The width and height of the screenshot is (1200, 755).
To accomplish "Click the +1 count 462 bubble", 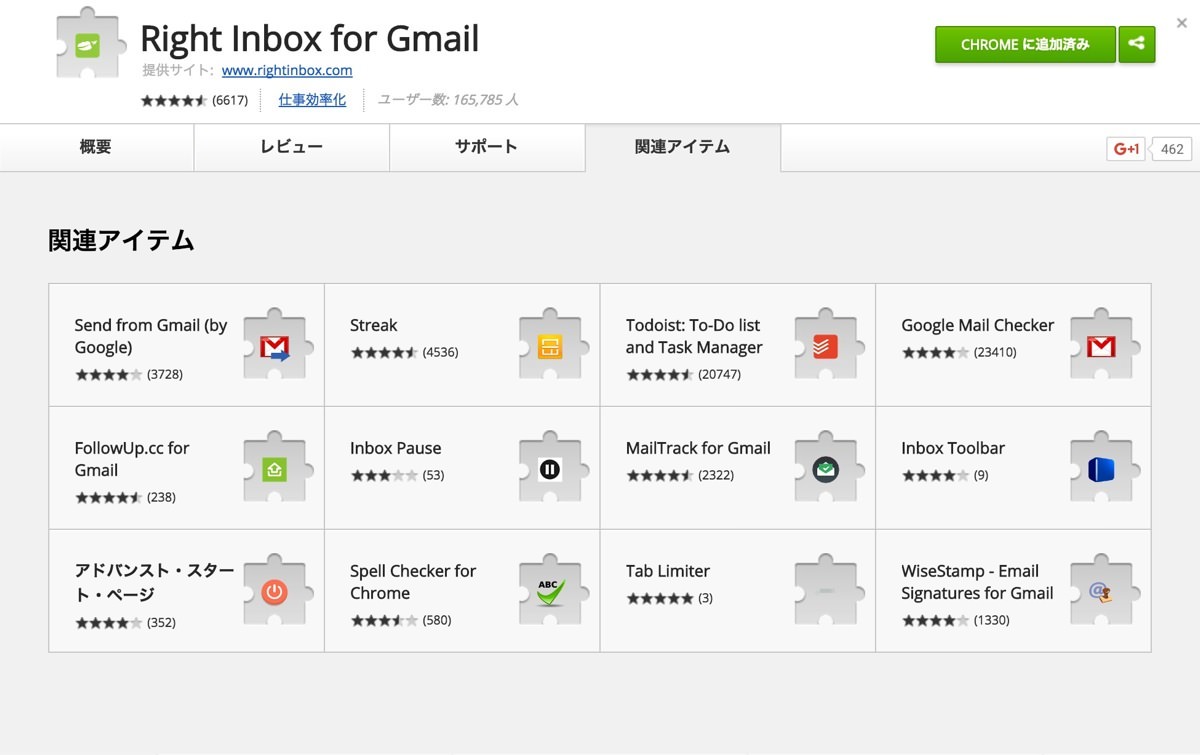I will pyautogui.click(x=1172, y=149).
